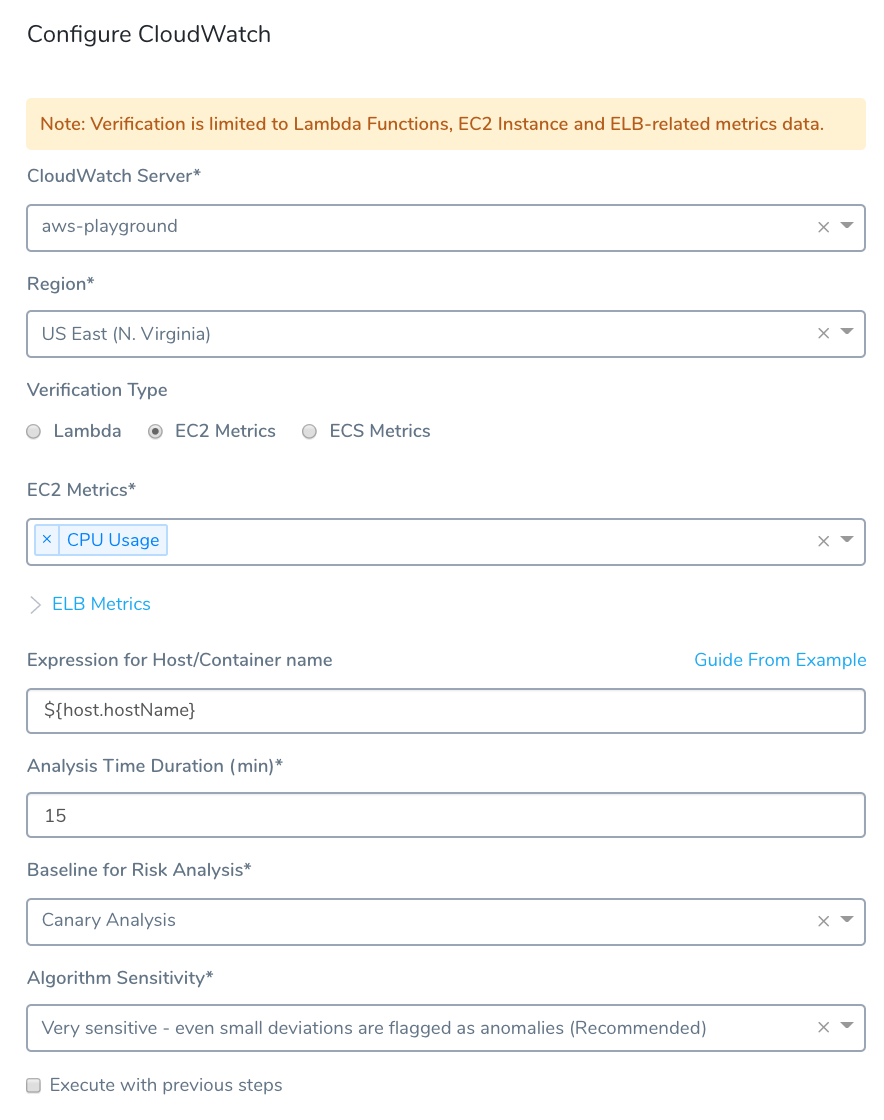Open the Region dropdown arrow
The image size is (884, 1120).
click(x=847, y=331)
